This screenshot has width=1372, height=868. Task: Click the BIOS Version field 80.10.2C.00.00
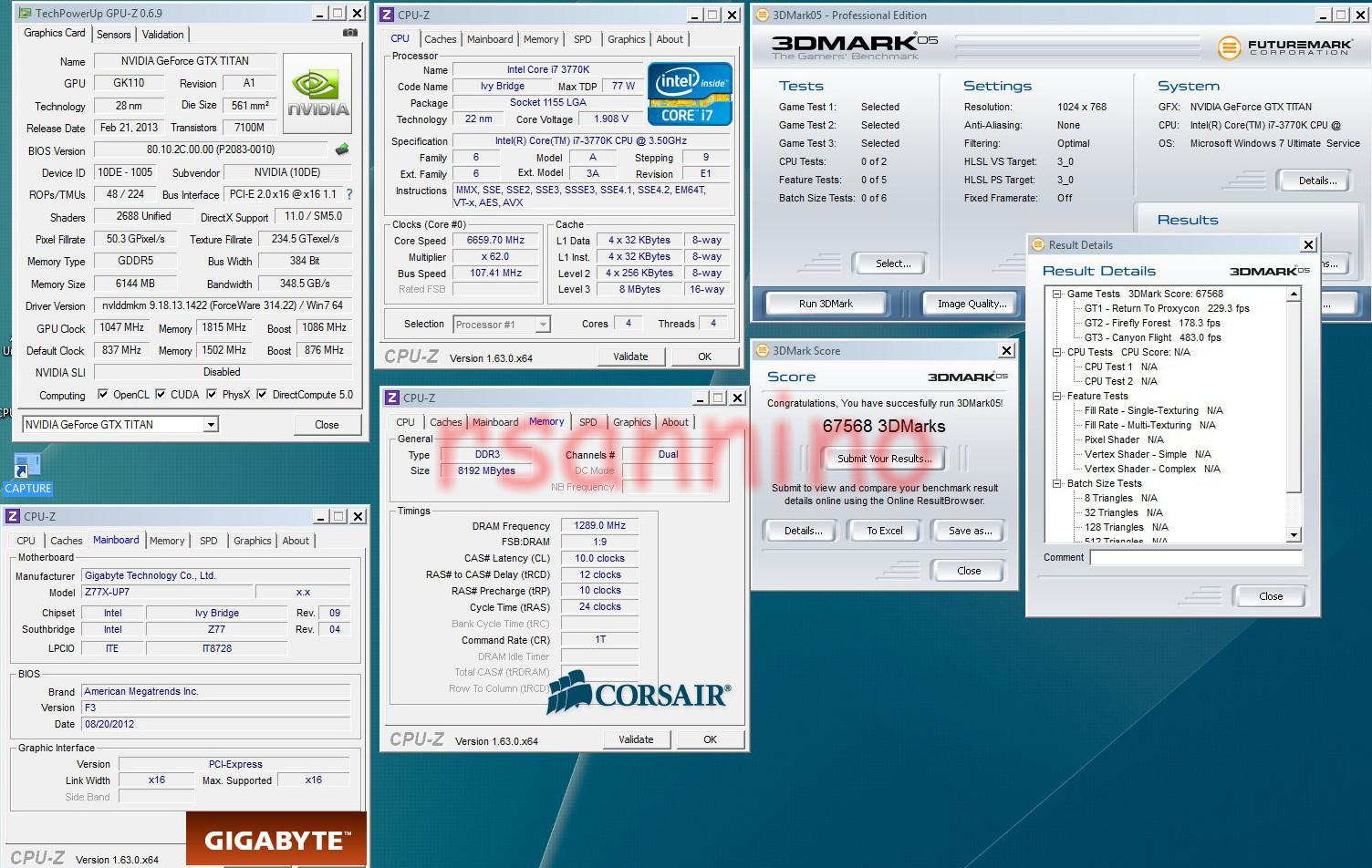[211, 150]
